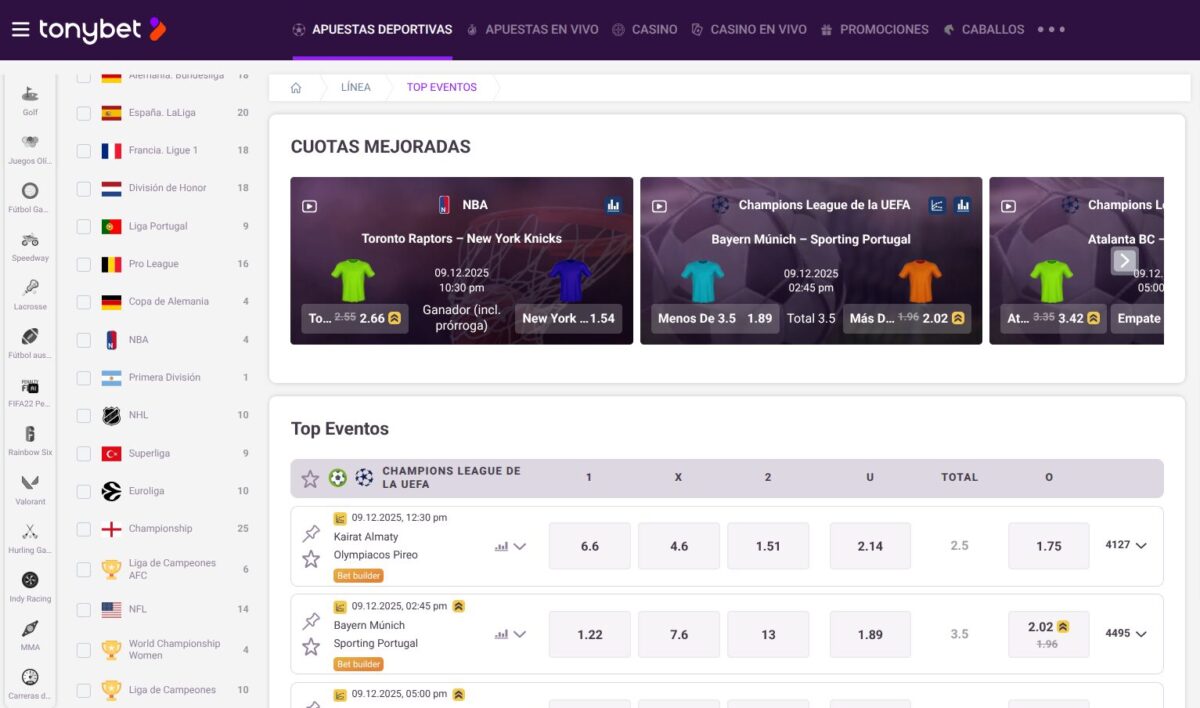Image resolution: width=1200 pixels, height=708 pixels.
Task: Open statistics bar icon on Bayern Múnich card
Action: [x=962, y=205]
